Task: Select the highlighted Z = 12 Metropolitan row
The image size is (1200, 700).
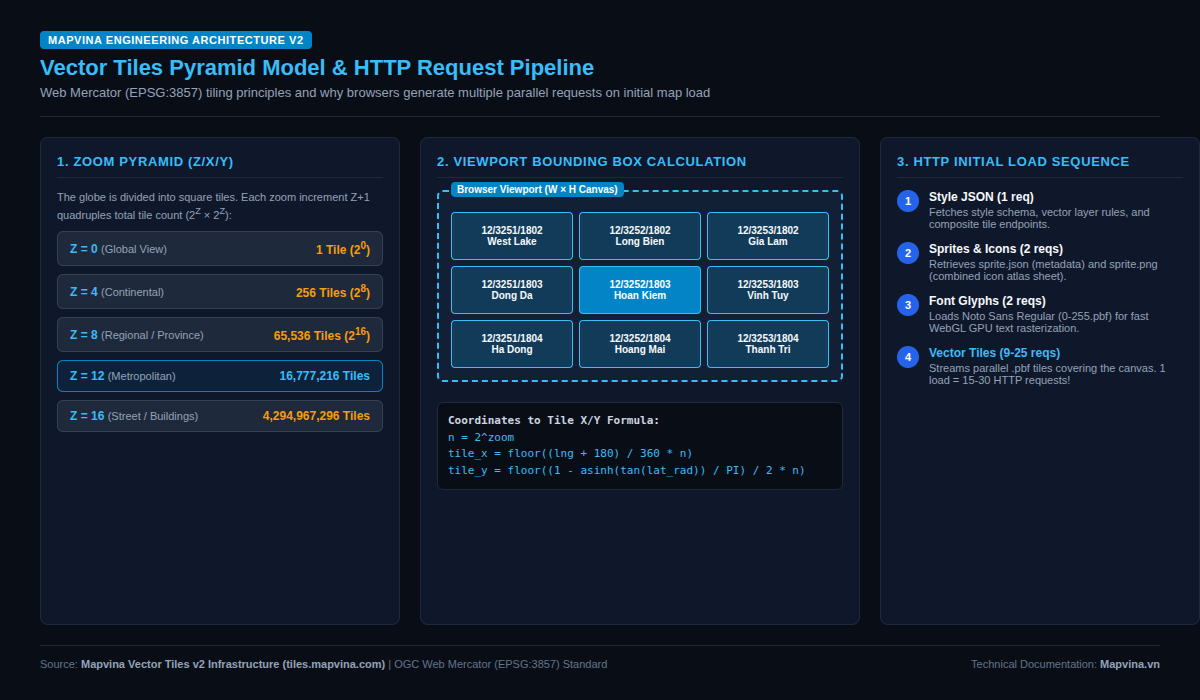Action: (x=220, y=376)
